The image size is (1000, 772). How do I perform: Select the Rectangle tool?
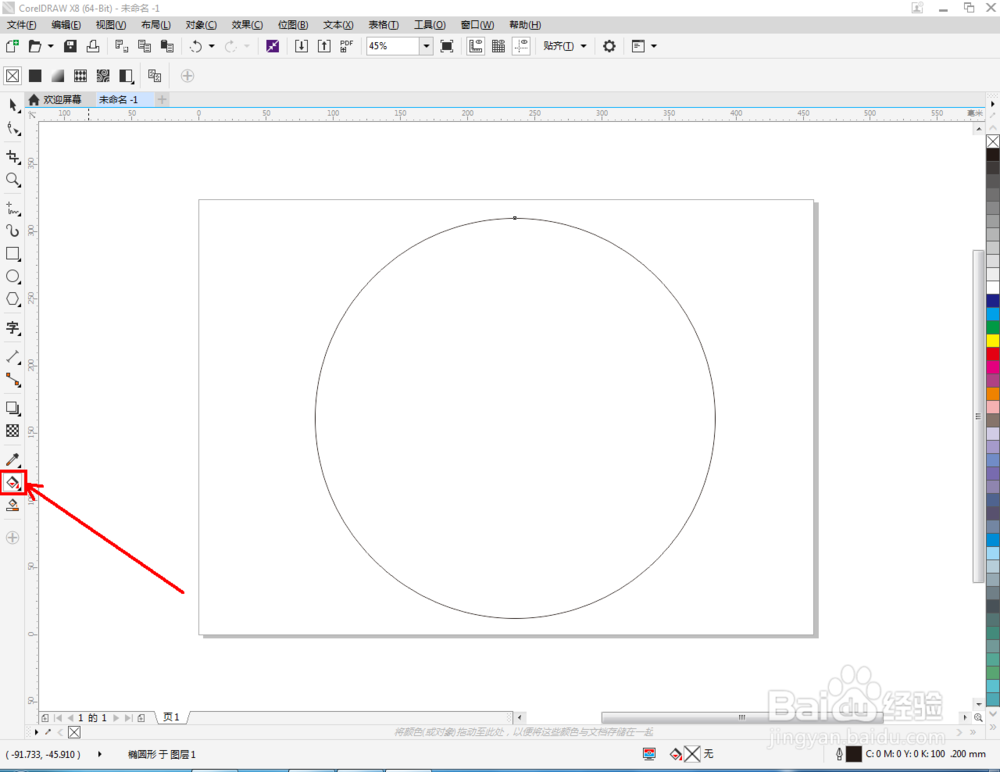tap(13, 253)
